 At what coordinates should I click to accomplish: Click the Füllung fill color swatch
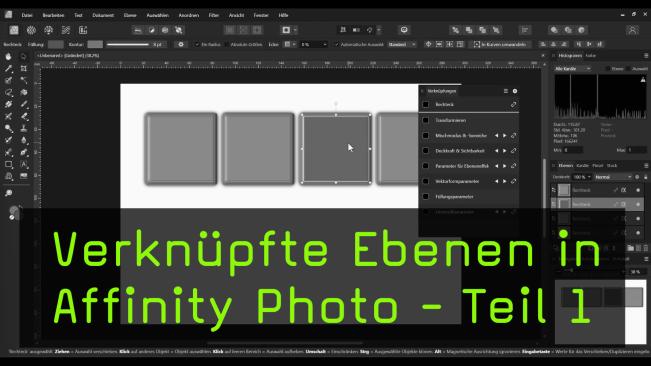coord(56,44)
